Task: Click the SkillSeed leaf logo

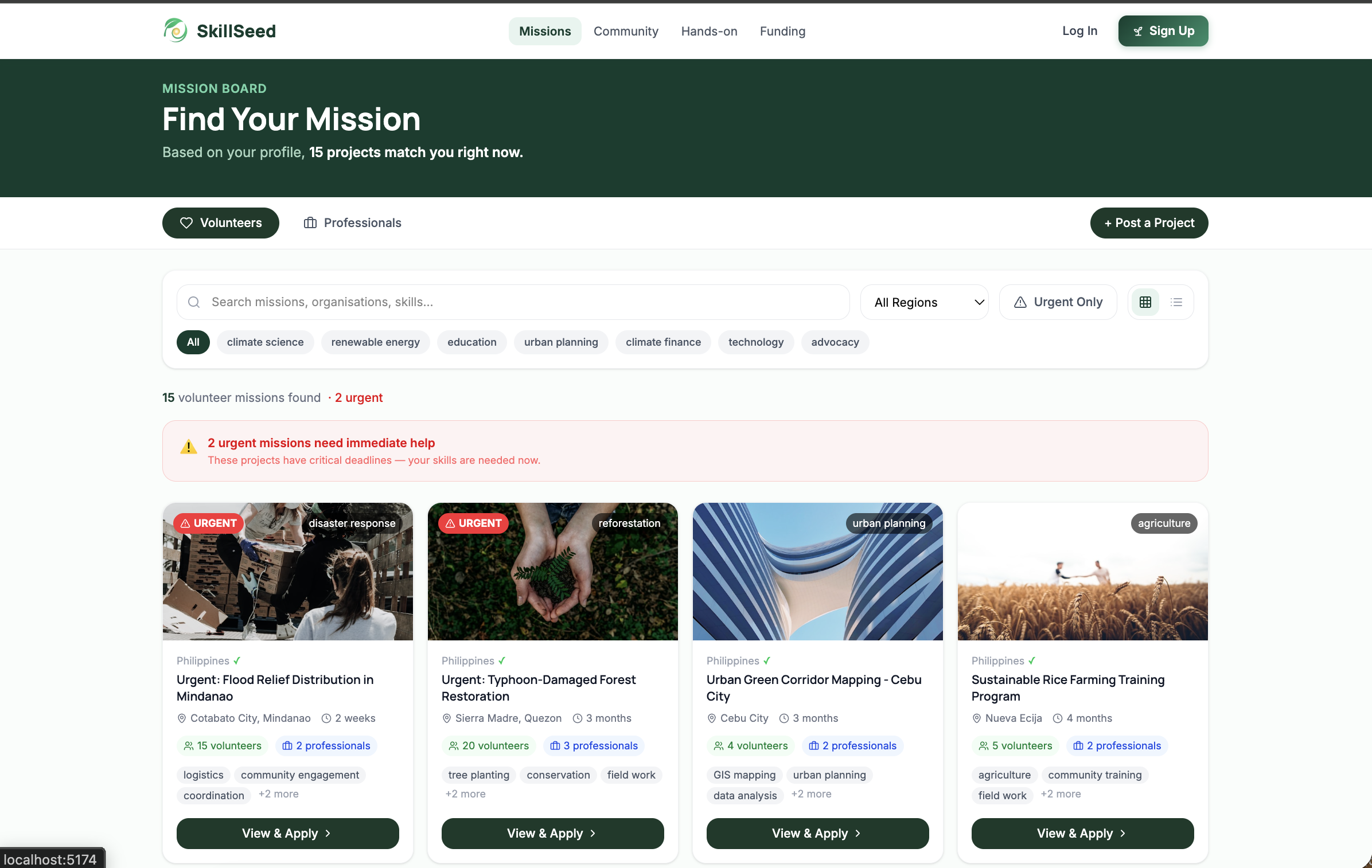Action: click(176, 30)
